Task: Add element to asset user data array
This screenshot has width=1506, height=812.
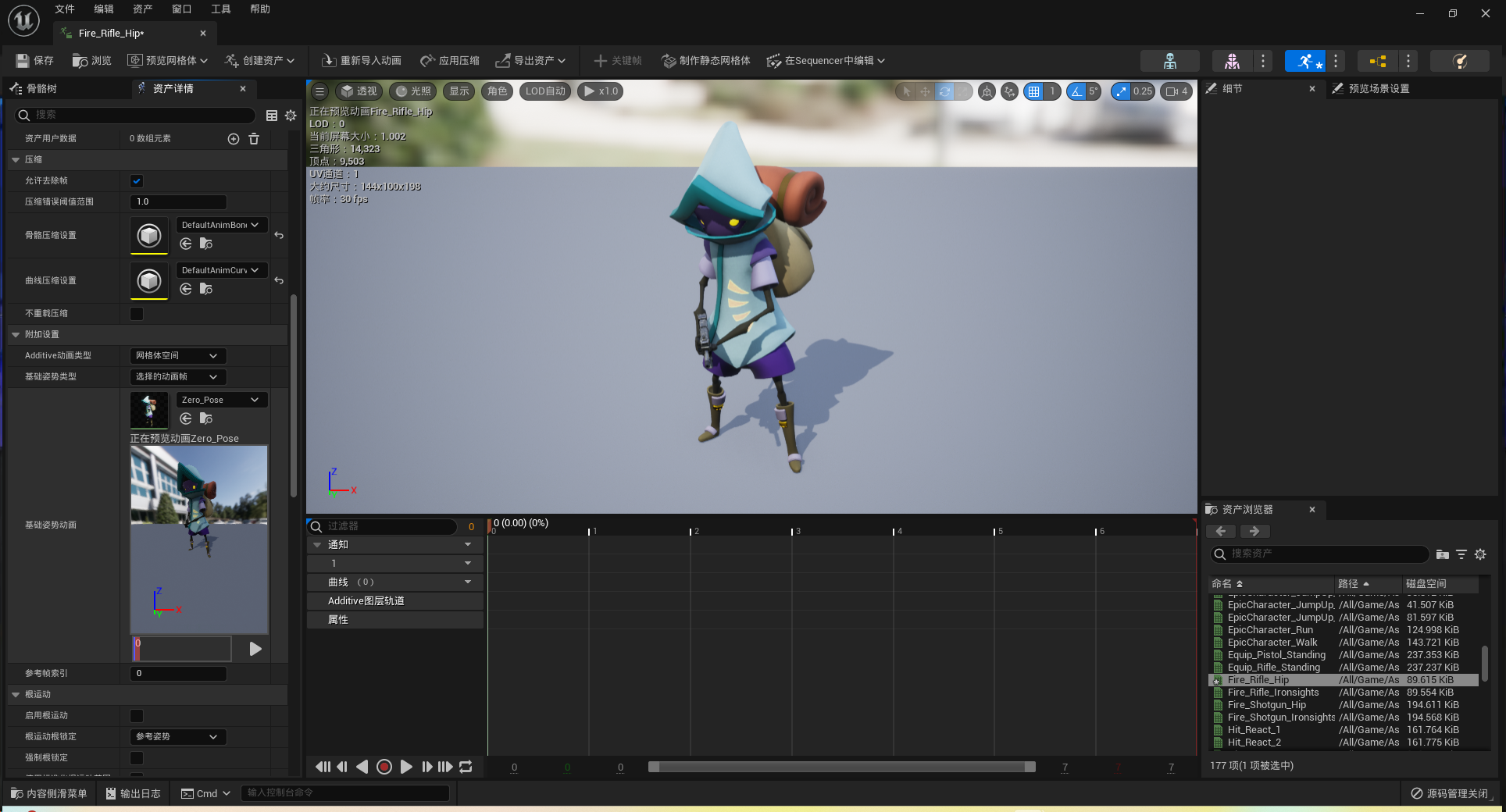Action: tap(233, 138)
